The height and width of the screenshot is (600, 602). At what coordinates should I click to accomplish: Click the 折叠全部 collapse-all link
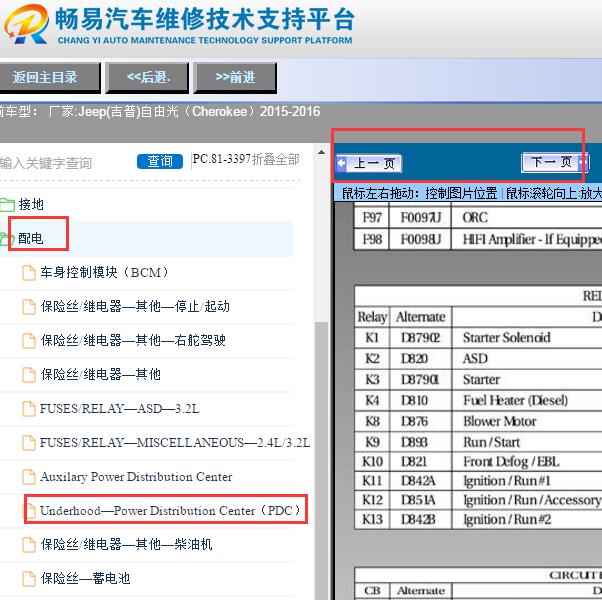275,159
